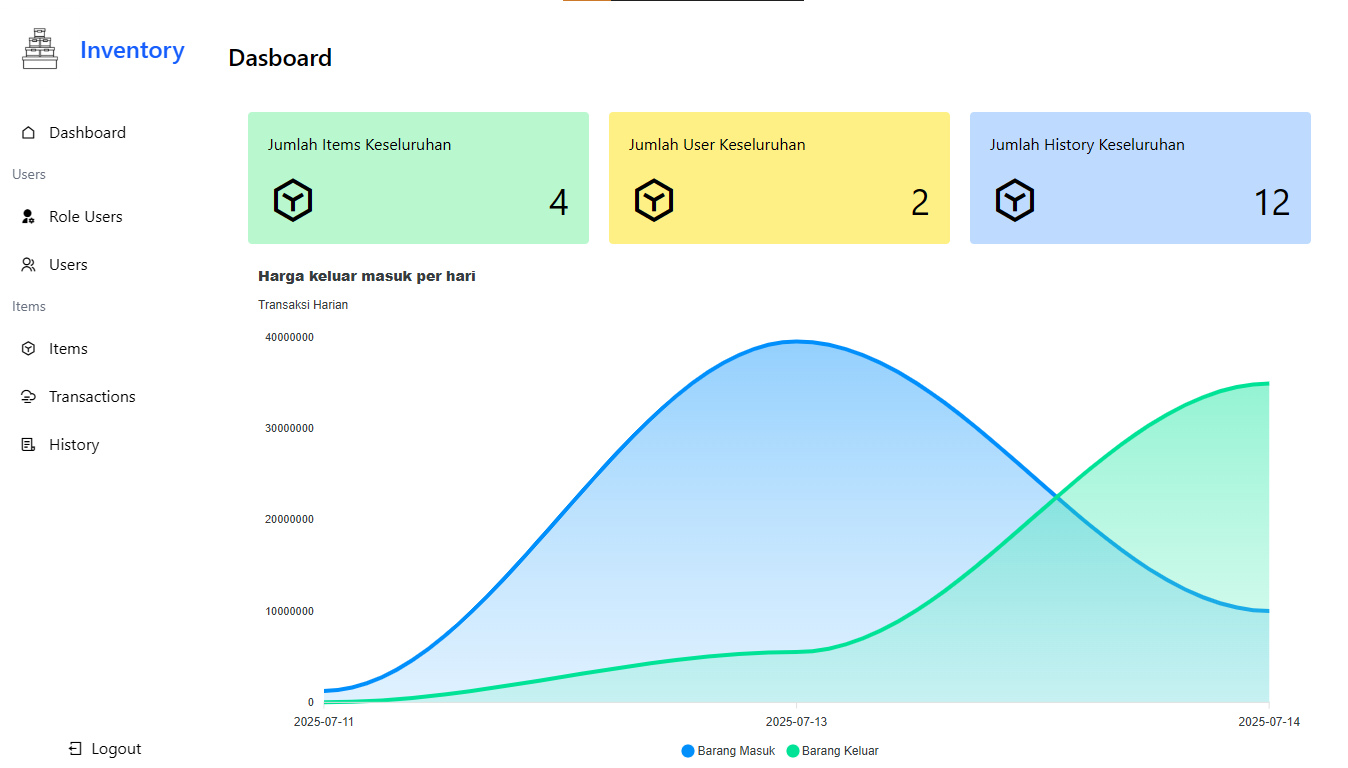Click the Logout door arrow icon
Screen dimensions: 1348x768
(75, 749)
